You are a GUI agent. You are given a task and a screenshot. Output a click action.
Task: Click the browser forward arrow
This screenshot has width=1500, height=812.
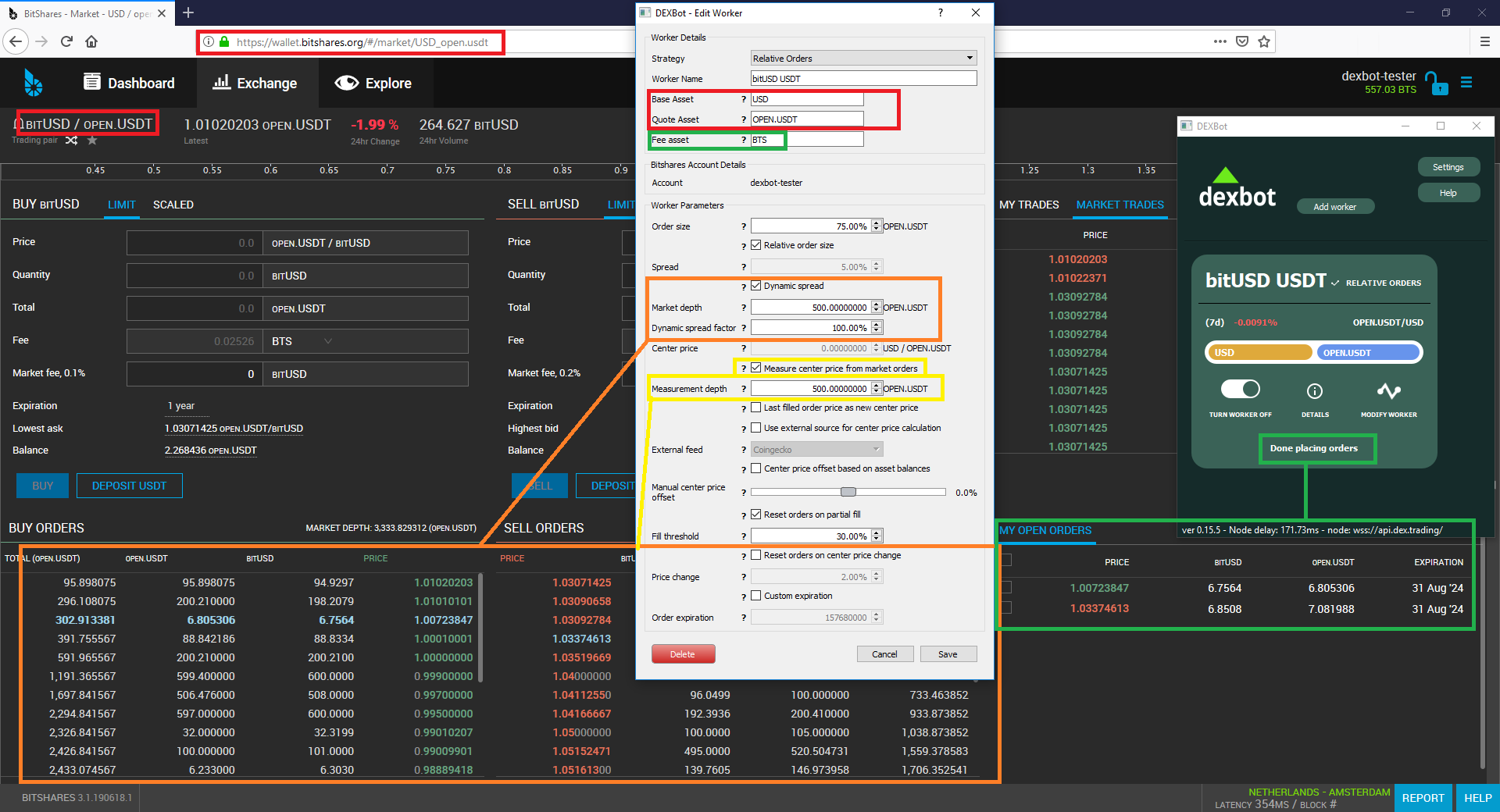point(42,41)
